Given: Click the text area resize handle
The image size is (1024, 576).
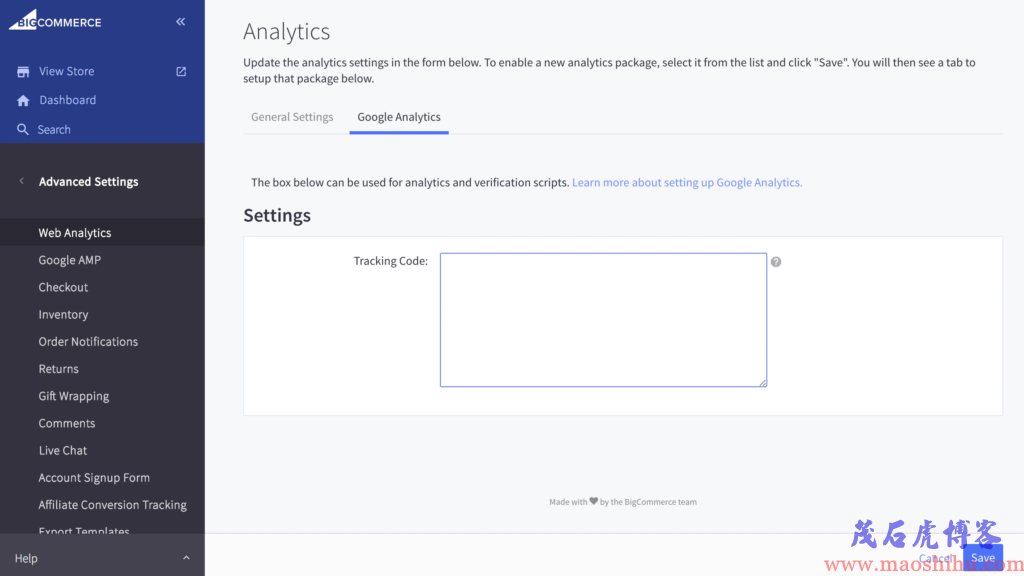Looking at the screenshot, I should (762, 383).
